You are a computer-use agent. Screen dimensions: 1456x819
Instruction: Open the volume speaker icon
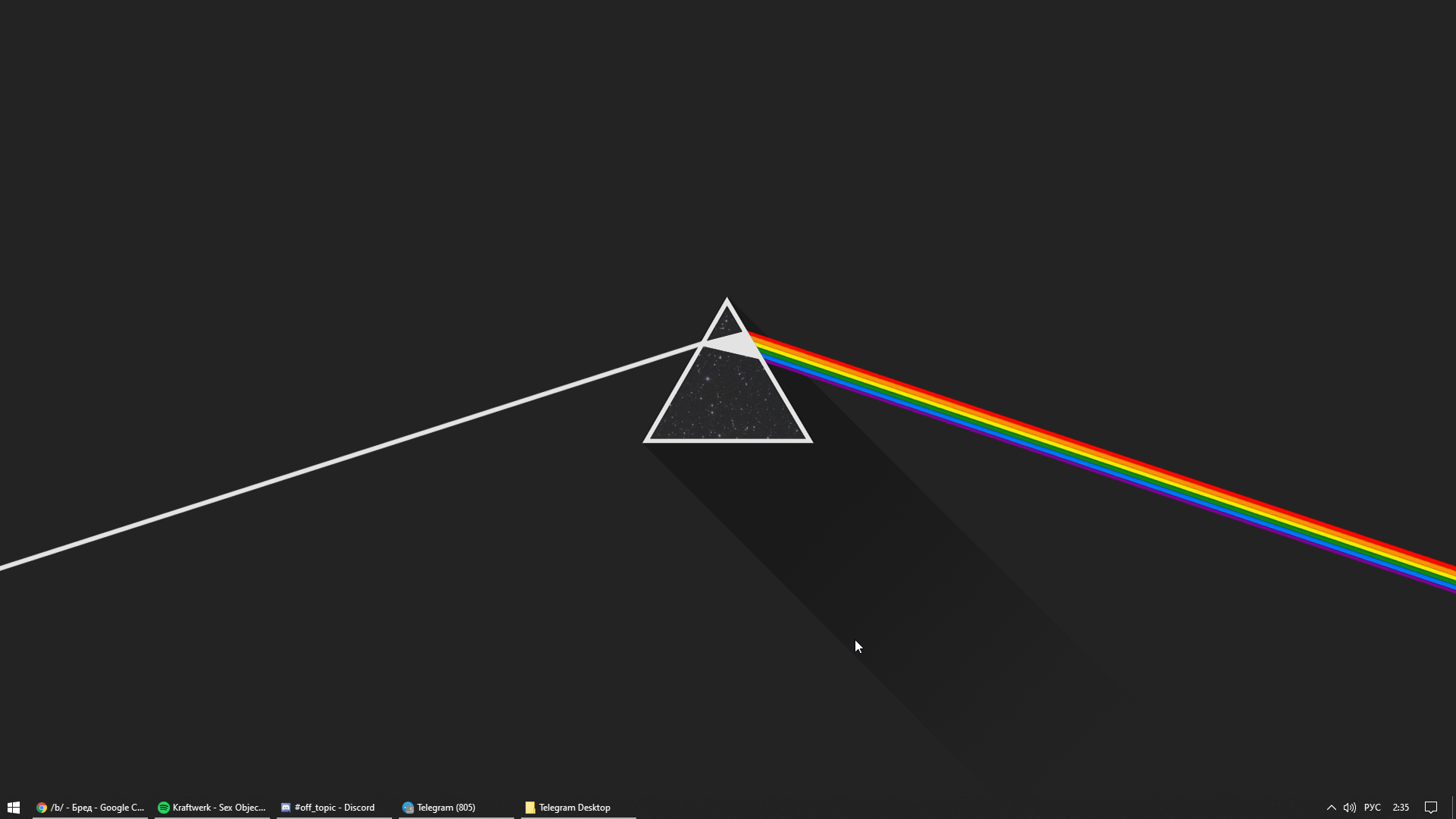coord(1349,808)
